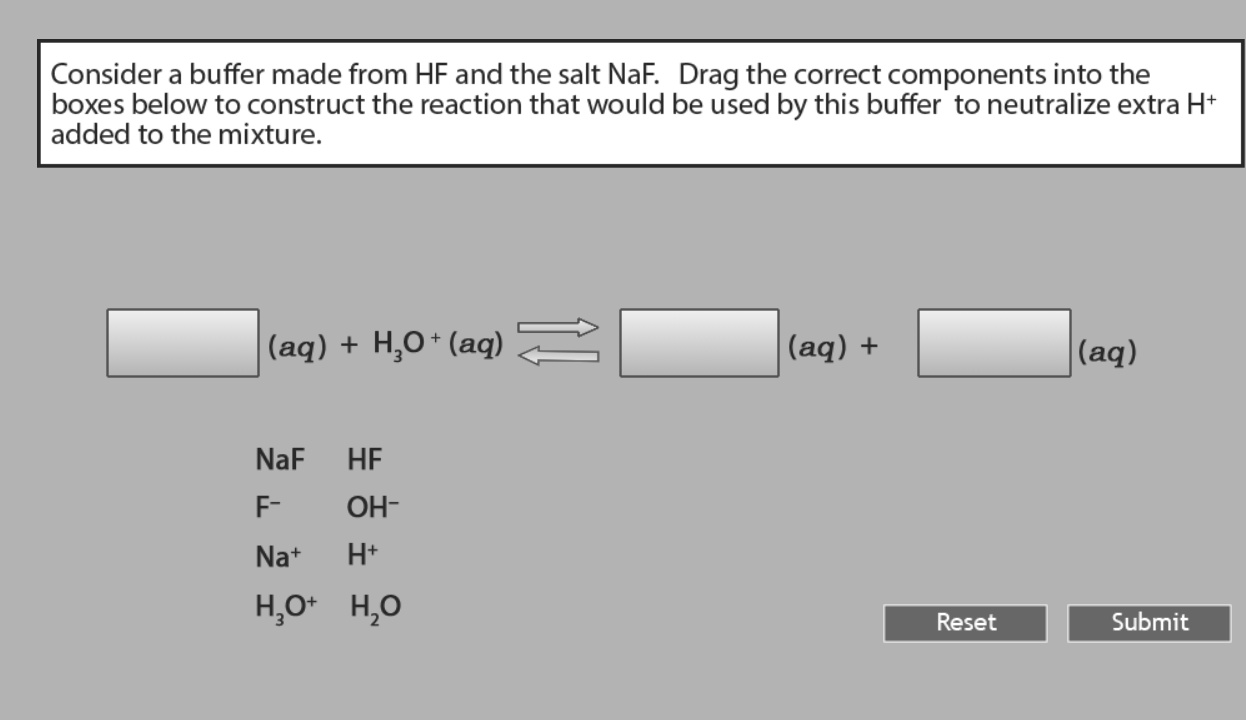Select the H₂O component
This screenshot has width=1246, height=720.
point(374,606)
